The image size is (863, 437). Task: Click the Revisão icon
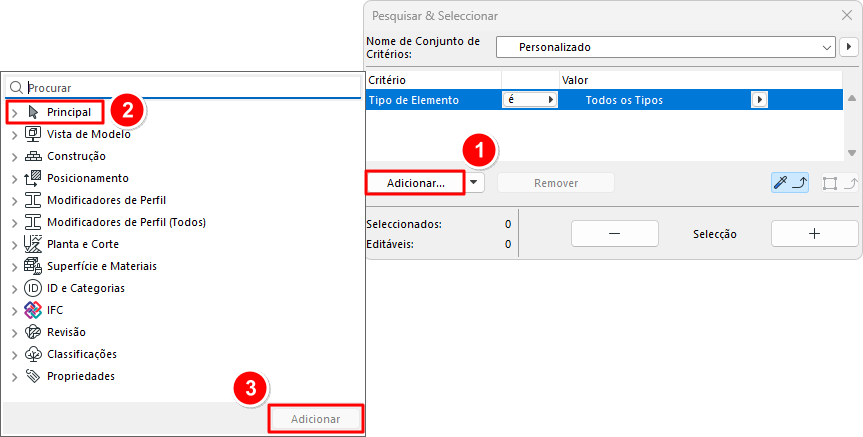click(33, 332)
